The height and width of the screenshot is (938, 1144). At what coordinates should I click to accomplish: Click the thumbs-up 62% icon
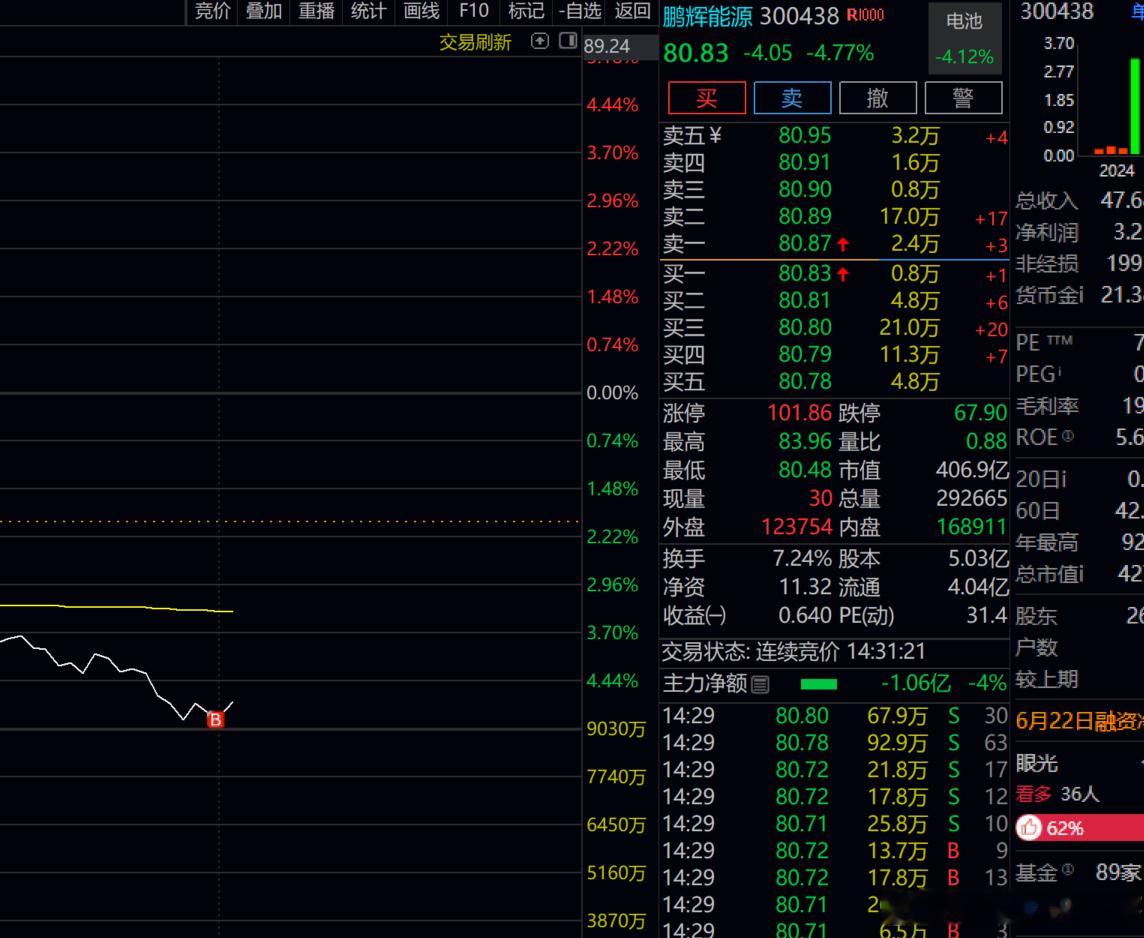pyautogui.click(x=1029, y=828)
